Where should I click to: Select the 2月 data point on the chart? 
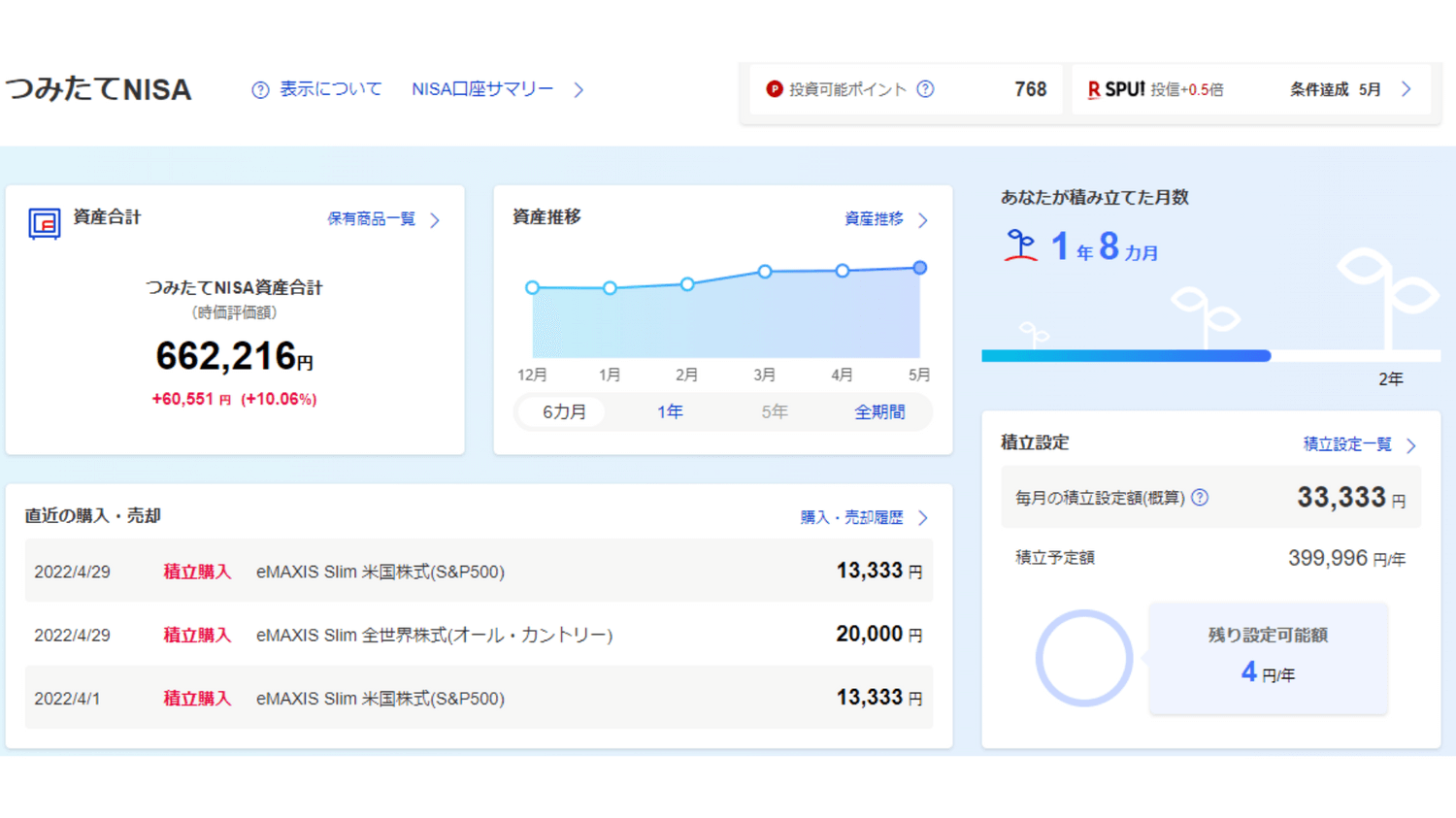(x=687, y=284)
